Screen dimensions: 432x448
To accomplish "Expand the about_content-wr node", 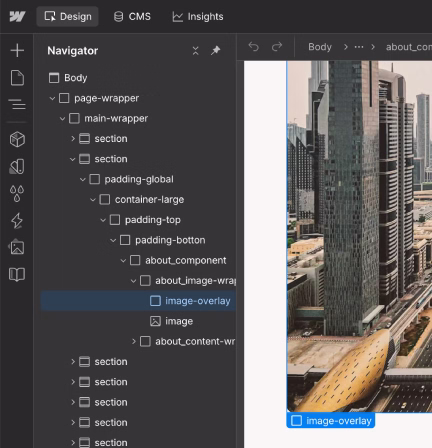I will (x=133, y=341).
